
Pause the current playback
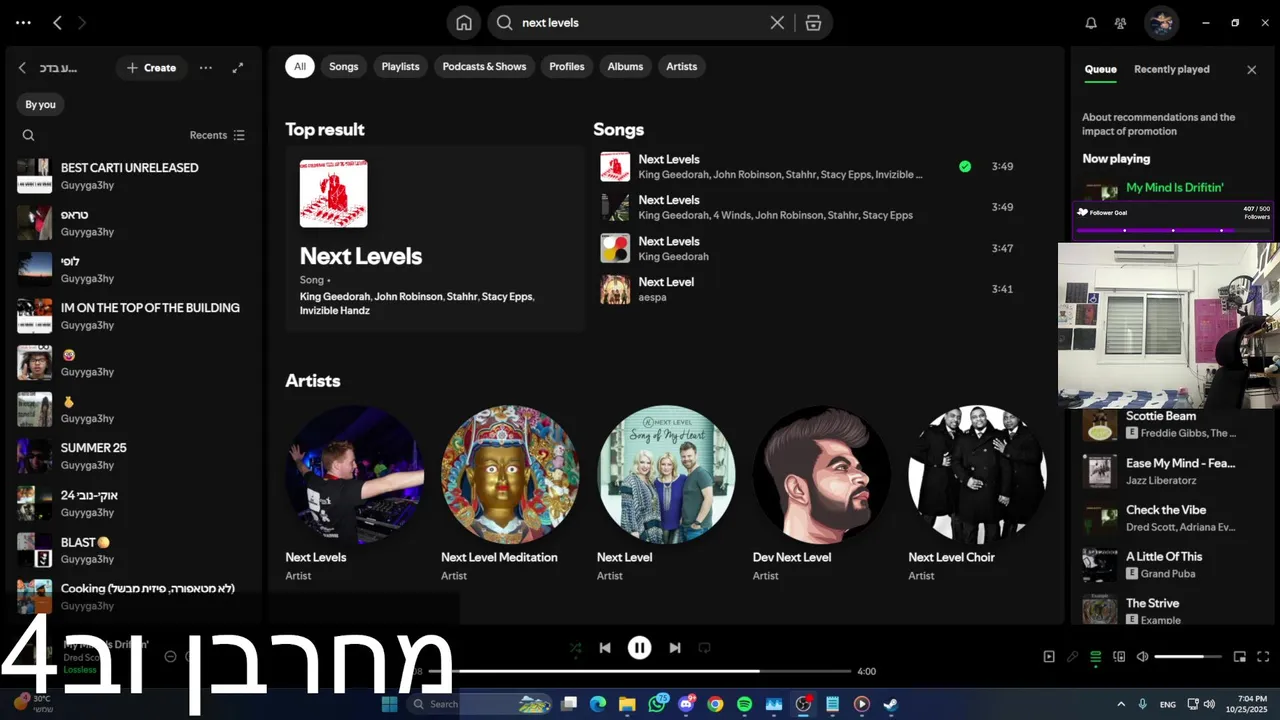click(640, 648)
